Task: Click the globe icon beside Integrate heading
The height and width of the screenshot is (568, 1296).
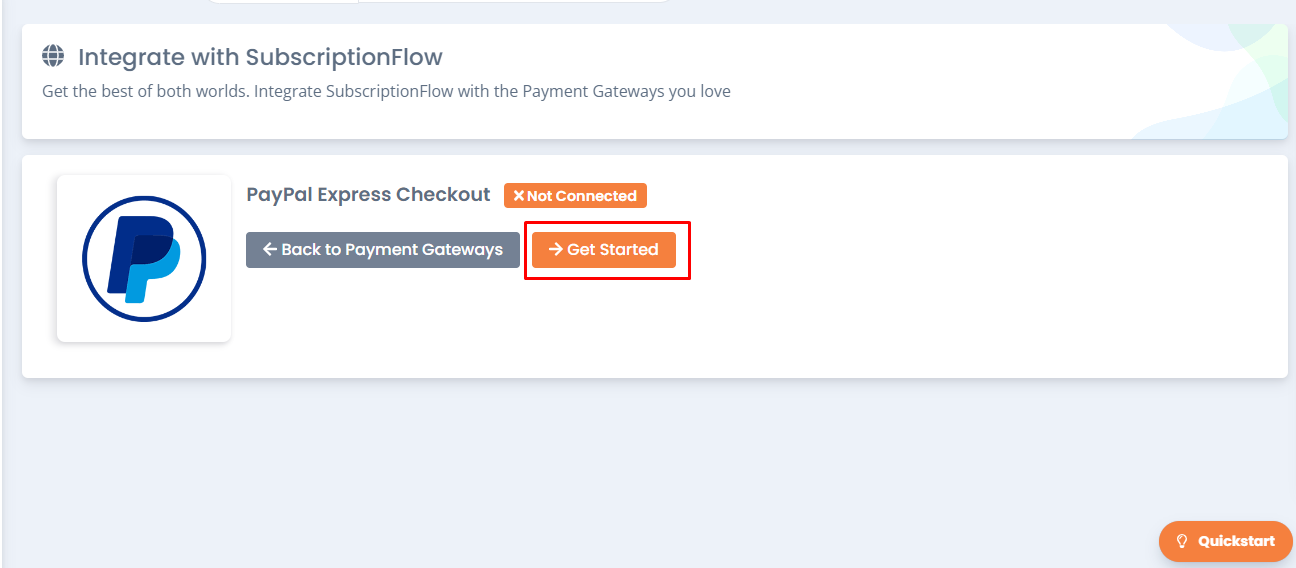Action: (x=54, y=55)
